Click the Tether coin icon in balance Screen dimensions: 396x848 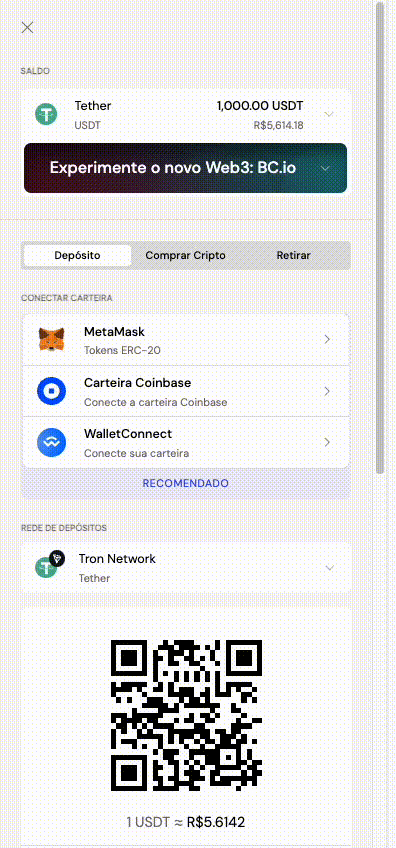47,114
